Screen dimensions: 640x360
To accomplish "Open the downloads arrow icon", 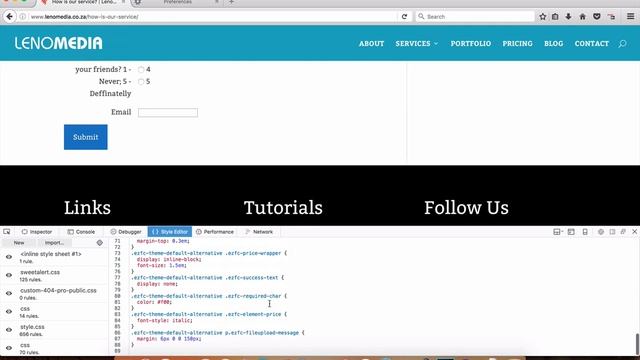I will 569,17.
